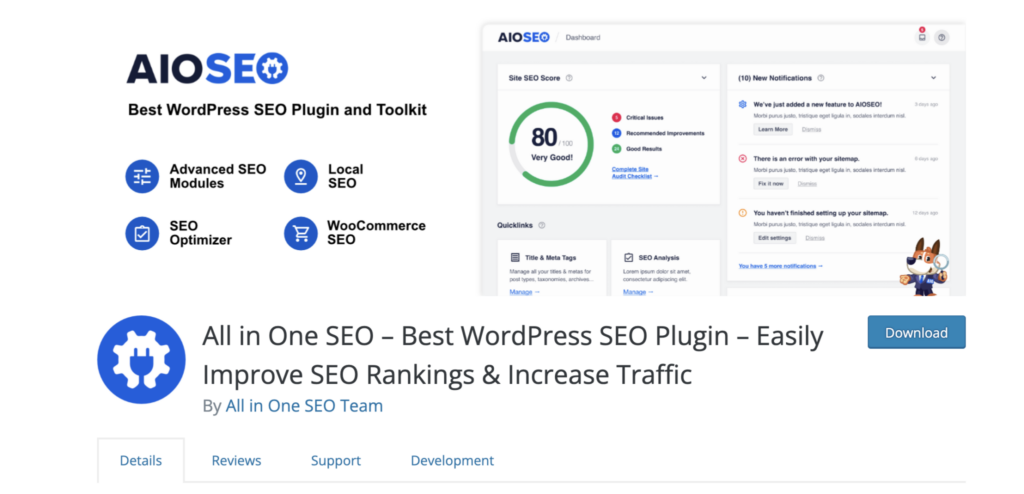Open the Support tab
Image resolution: width=1024 pixels, height=494 pixels.
(x=336, y=461)
